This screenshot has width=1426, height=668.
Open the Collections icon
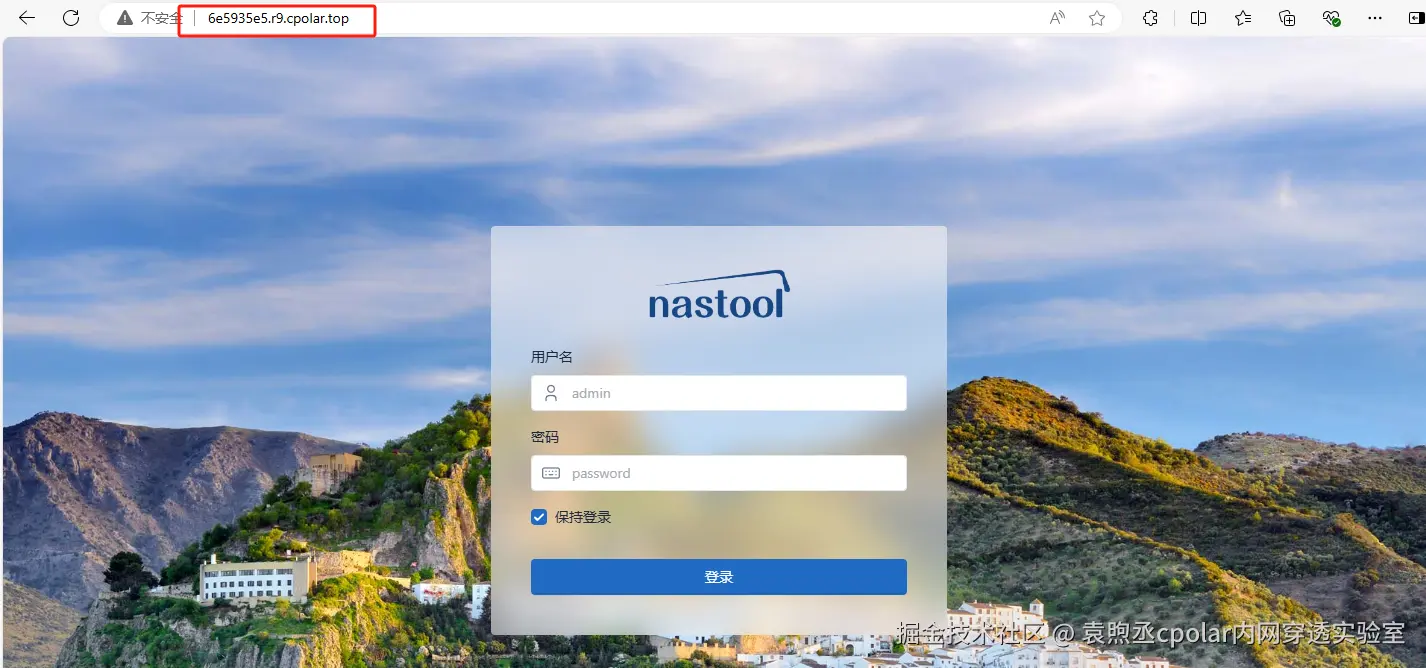point(1287,18)
